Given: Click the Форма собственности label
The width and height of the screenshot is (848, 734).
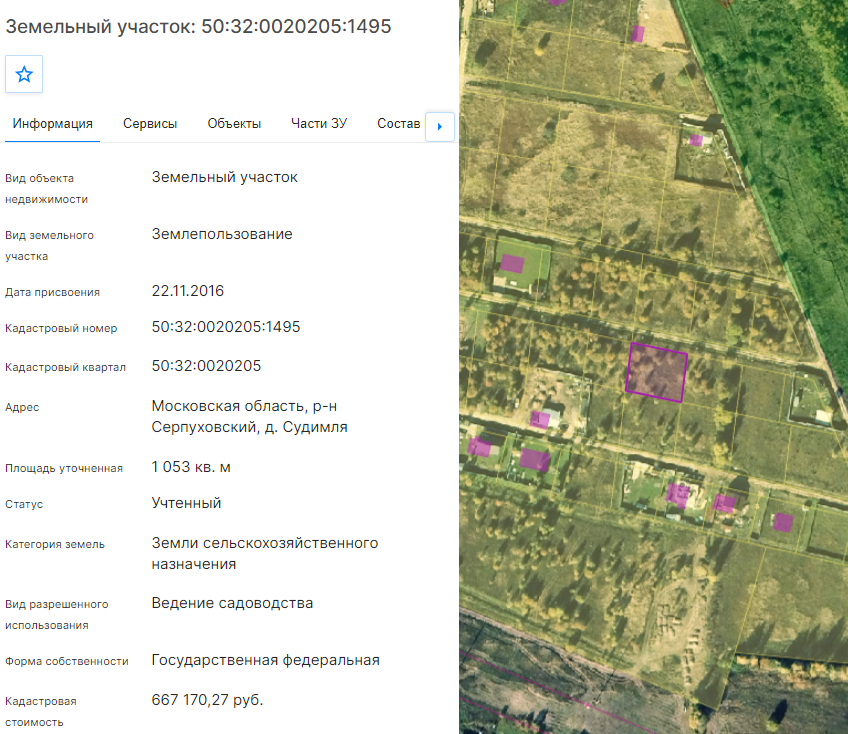Looking at the screenshot, I should pos(67,661).
